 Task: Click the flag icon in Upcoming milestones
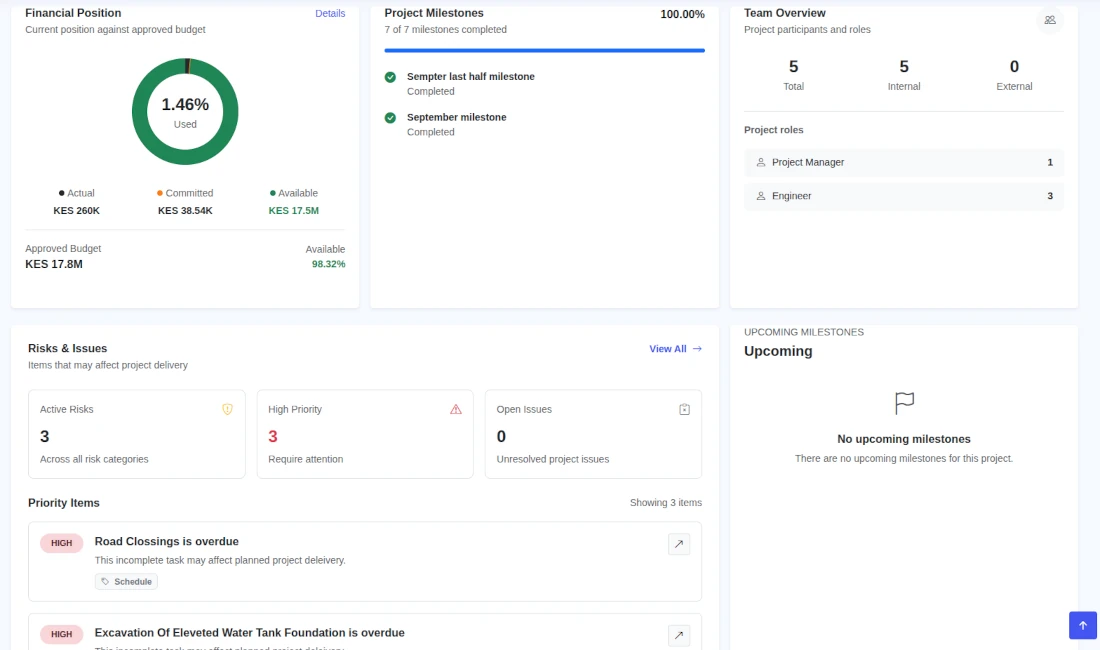[x=904, y=403]
